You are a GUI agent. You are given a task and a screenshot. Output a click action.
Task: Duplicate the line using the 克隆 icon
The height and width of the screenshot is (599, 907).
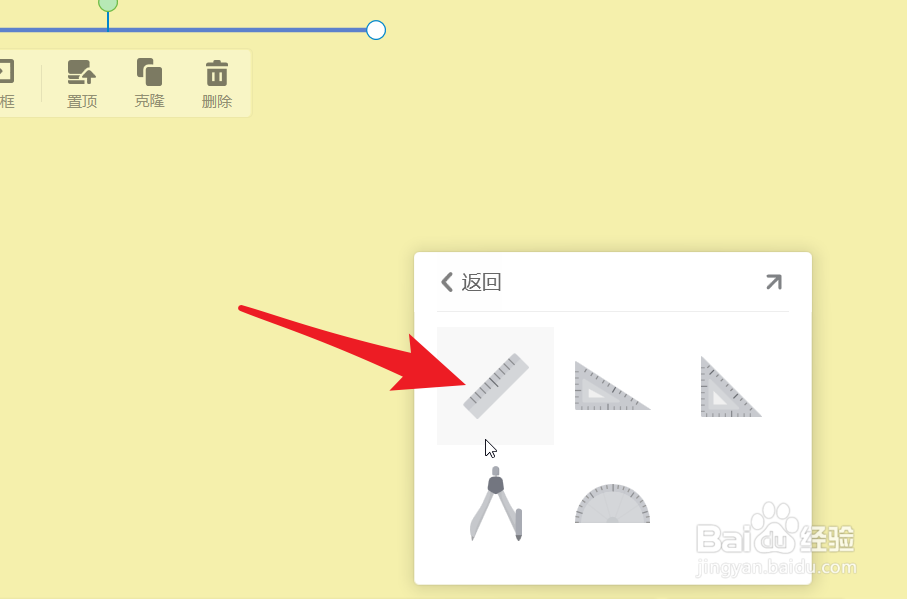[x=149, y=72]
